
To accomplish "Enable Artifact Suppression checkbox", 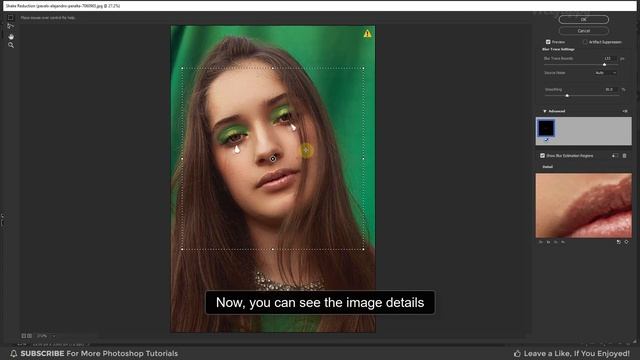I will 585,42.
